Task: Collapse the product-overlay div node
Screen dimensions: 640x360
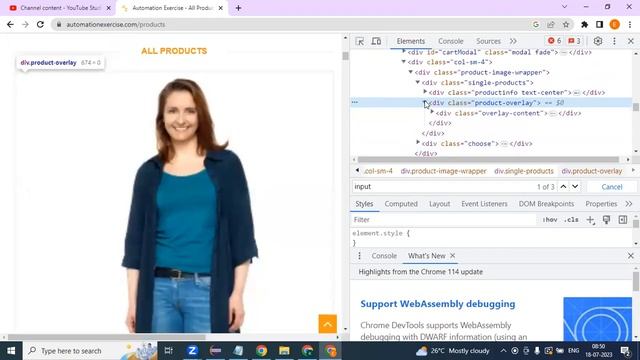Action: (x=425, y=103)
